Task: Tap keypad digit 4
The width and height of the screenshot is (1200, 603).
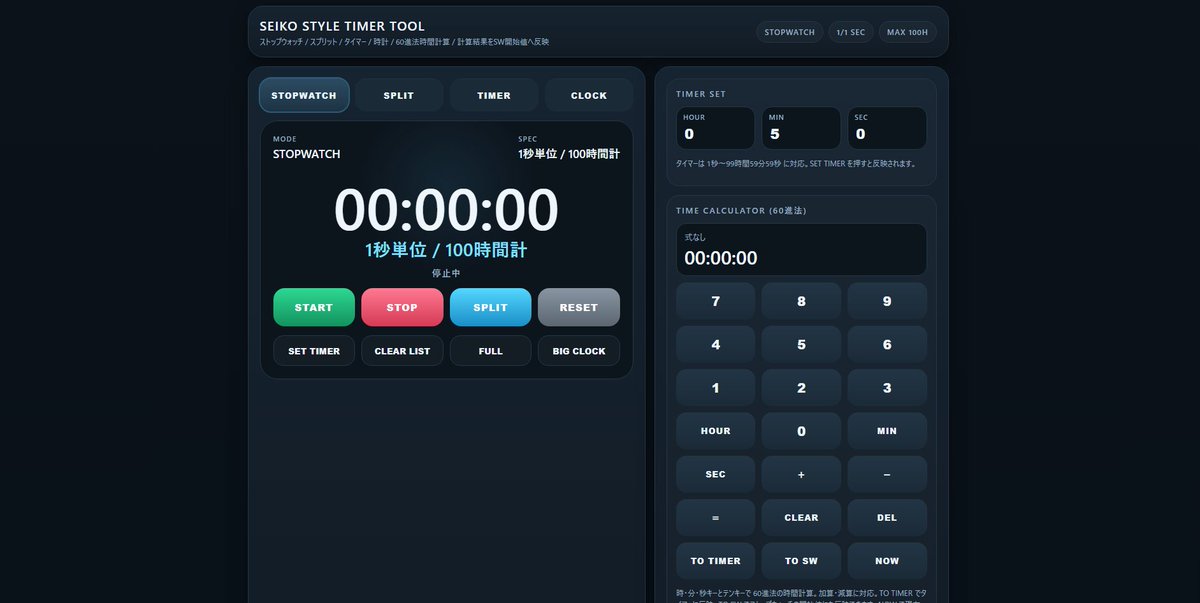Action: (715, 344)
